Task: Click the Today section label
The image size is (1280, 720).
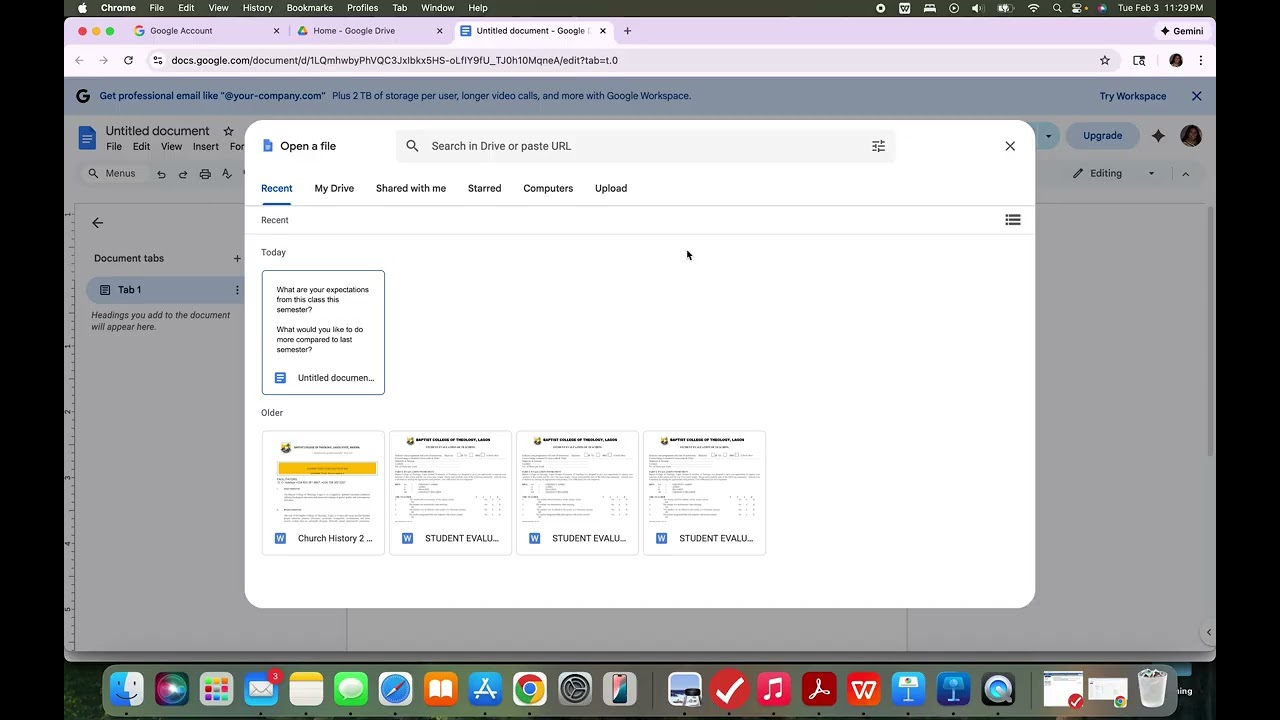Action: click(273, 252)
